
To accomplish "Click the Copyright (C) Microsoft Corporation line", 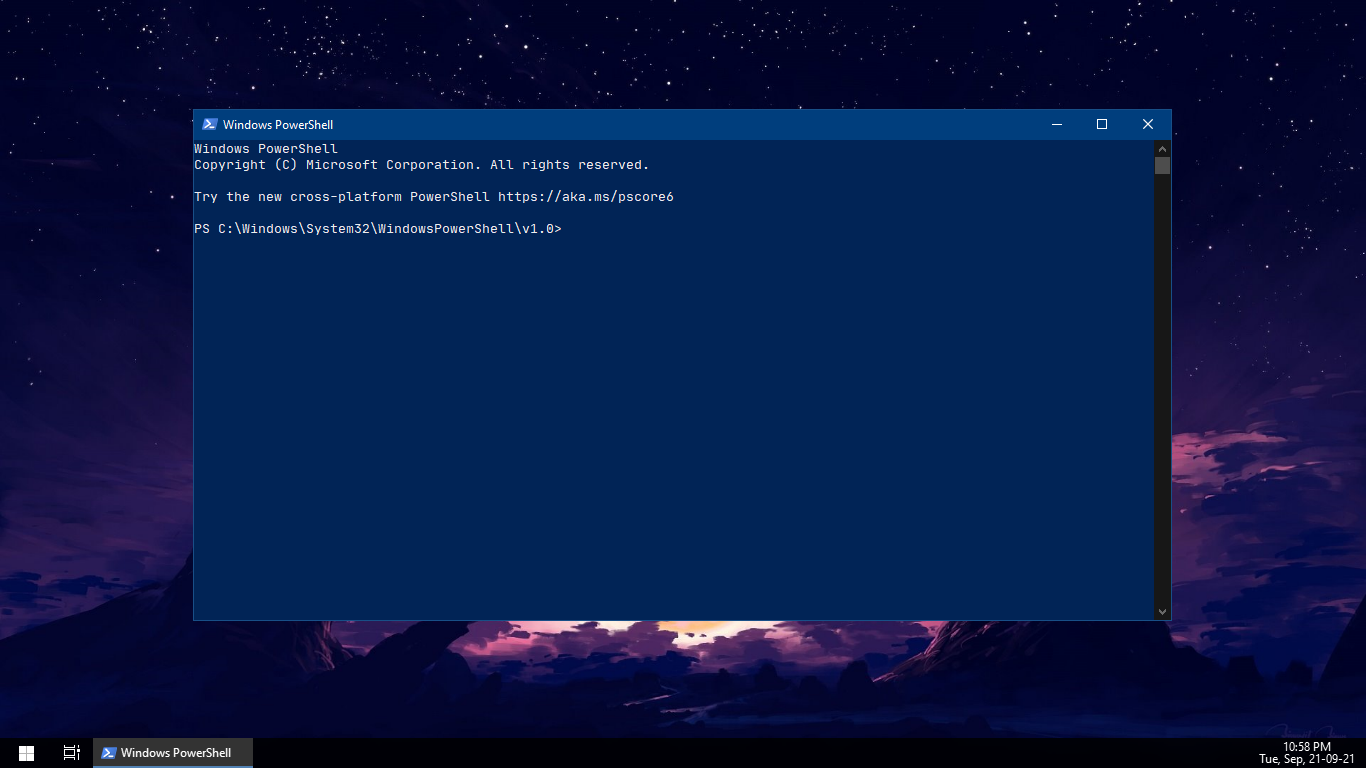I will tap(422, 165).
